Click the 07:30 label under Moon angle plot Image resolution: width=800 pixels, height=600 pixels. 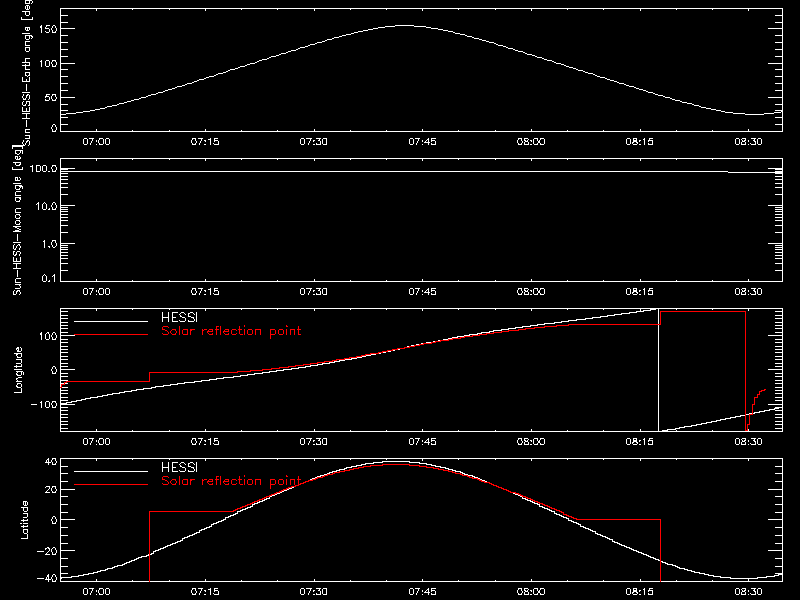pos(314,291)
